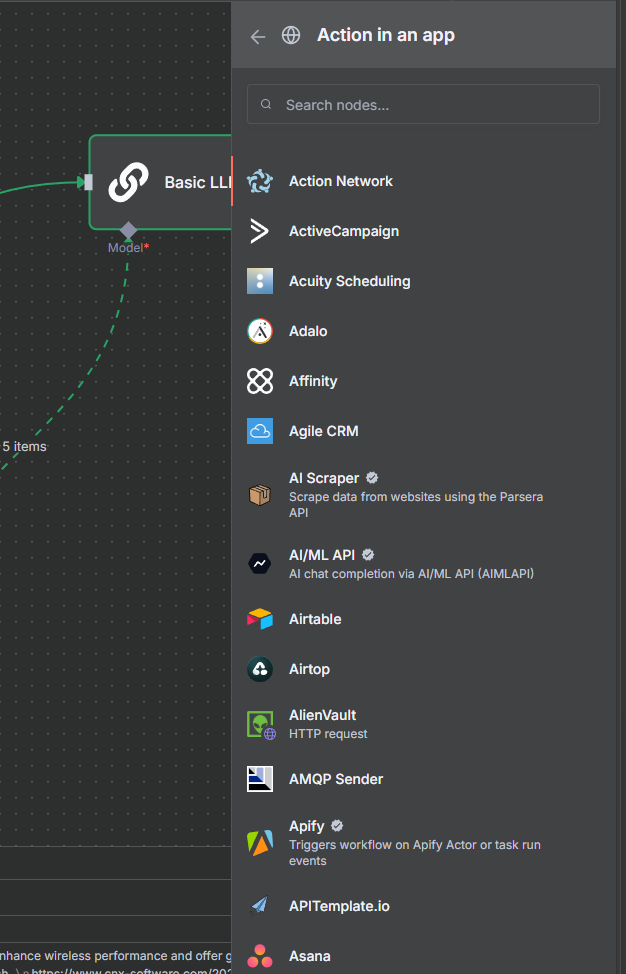Click the verified badge next to Apify
The image size is (626, 974).
pos(337,826)
